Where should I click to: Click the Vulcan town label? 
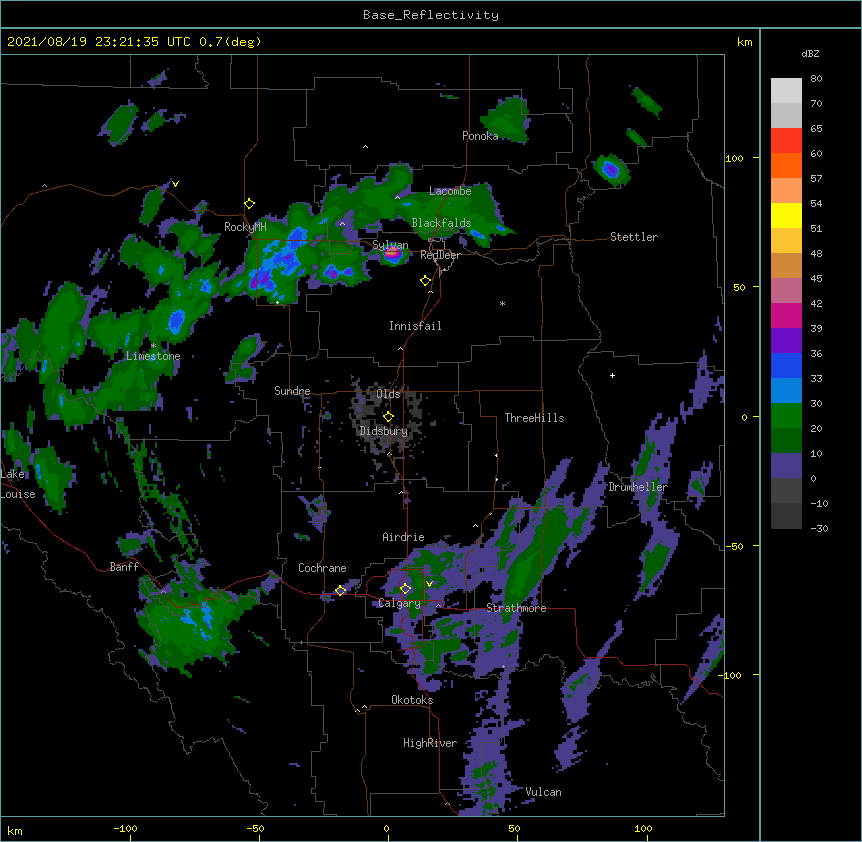click(543, 792)
